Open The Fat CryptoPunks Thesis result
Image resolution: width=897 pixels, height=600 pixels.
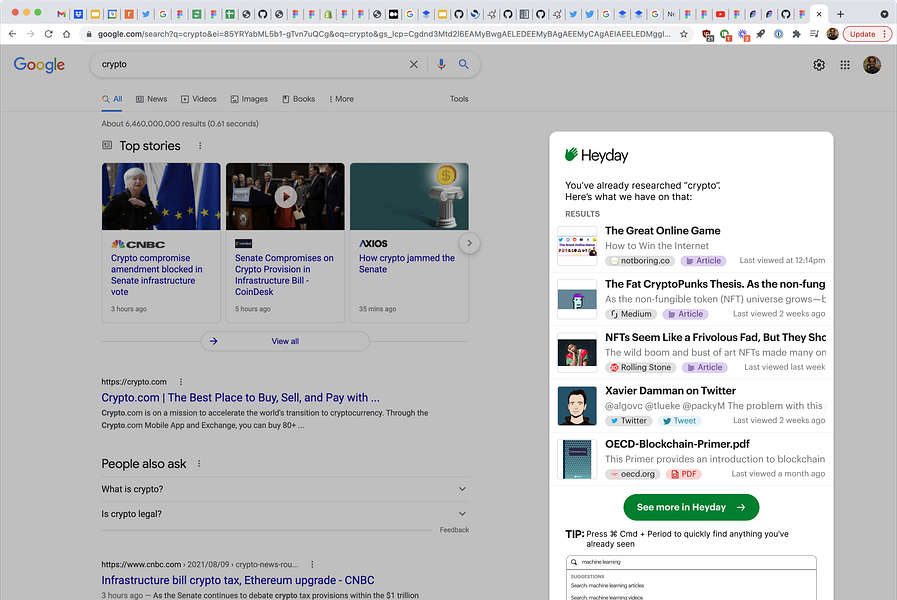[x=715, y=284]
